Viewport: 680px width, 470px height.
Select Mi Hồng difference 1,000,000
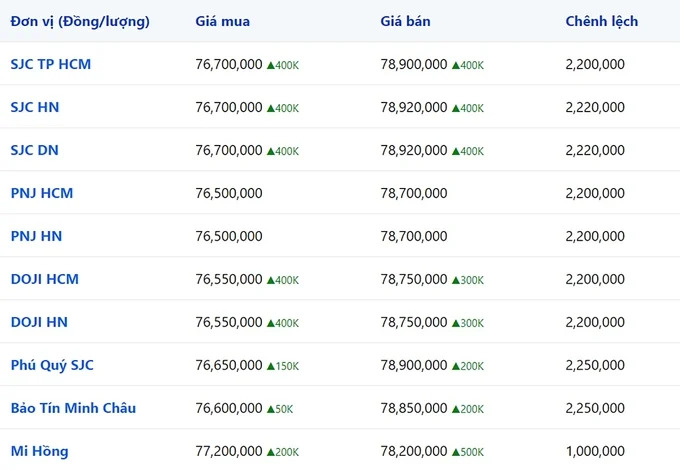click(x=595, y=451)
